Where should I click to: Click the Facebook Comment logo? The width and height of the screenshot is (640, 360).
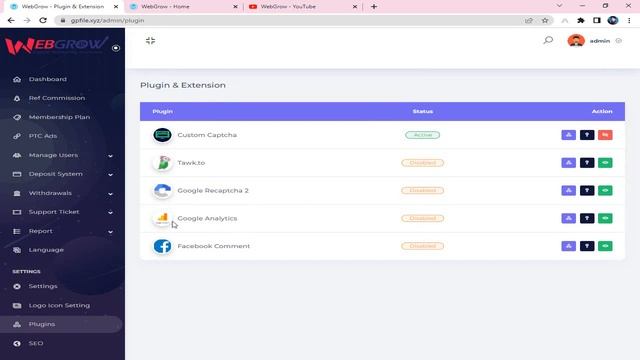(162, 246)
